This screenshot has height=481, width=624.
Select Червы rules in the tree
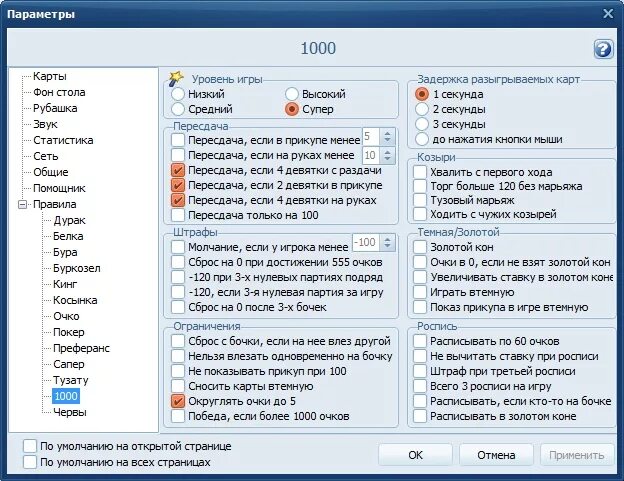tap(70, 412)
